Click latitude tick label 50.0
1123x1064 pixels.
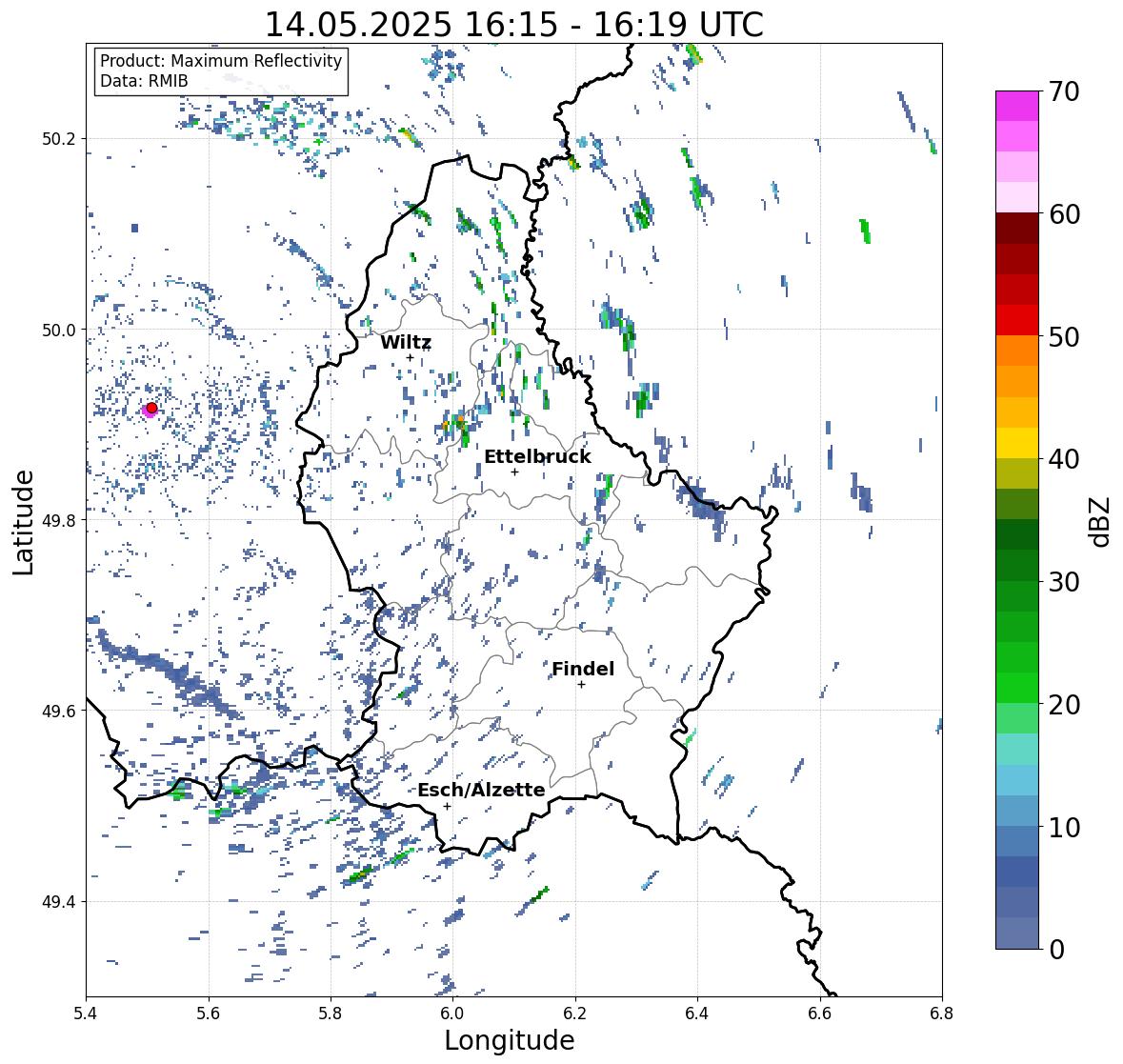click(x=59, y=331)
